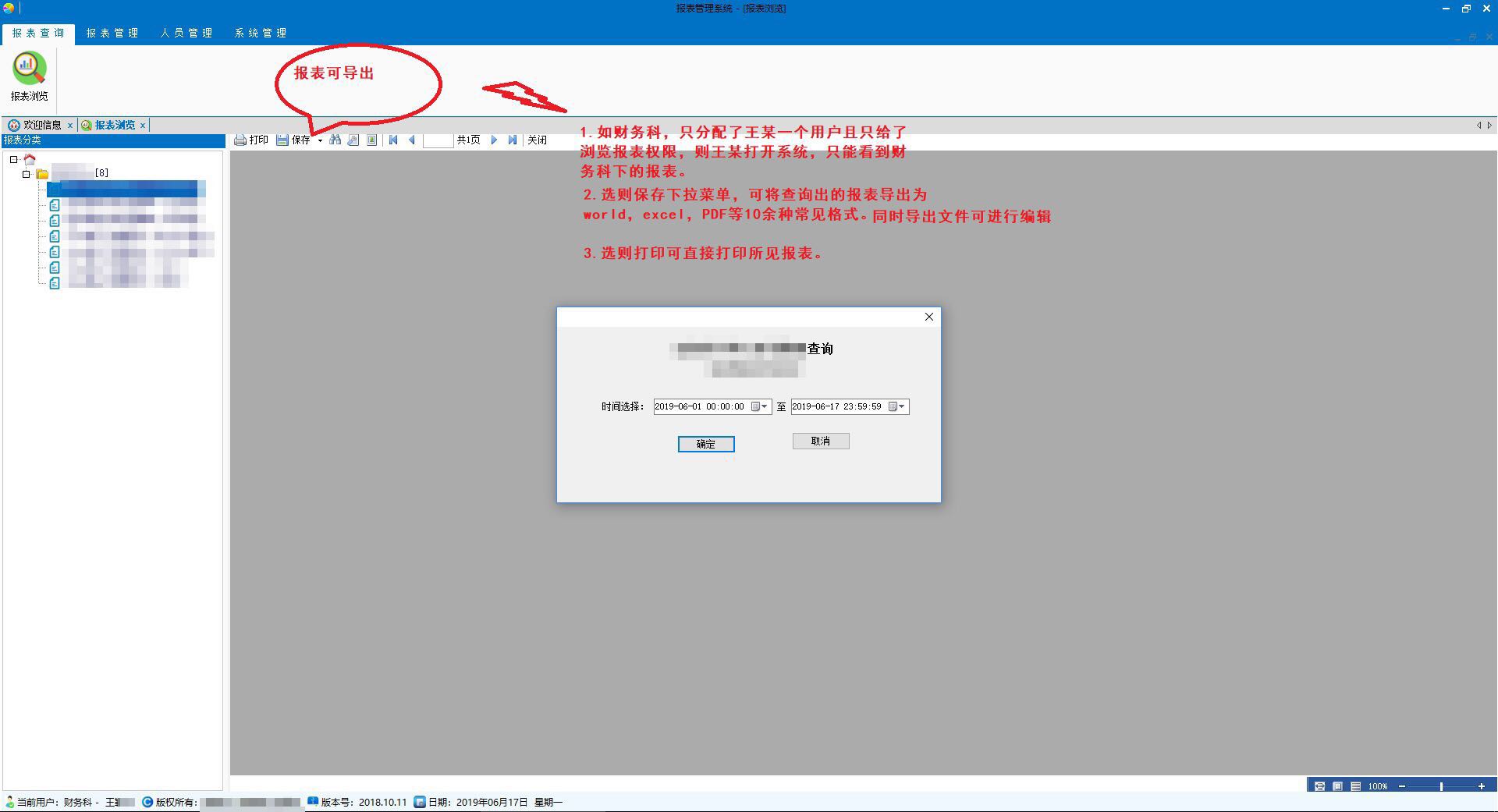Open the 保存 dropdown arrow
The image size is (1498, 812).
click(x=320, y=141)
